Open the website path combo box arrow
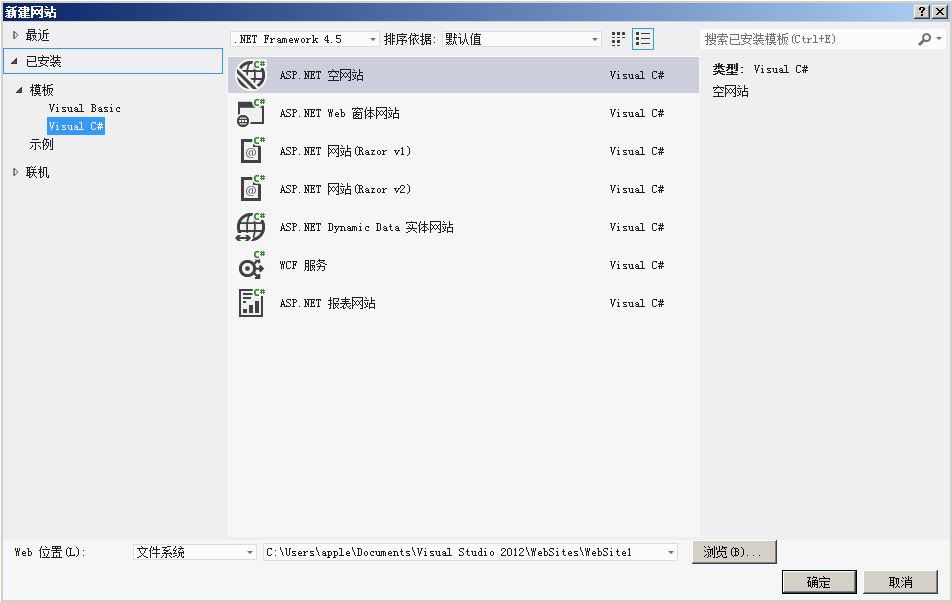The image size is (952, 602). point(670,552)
